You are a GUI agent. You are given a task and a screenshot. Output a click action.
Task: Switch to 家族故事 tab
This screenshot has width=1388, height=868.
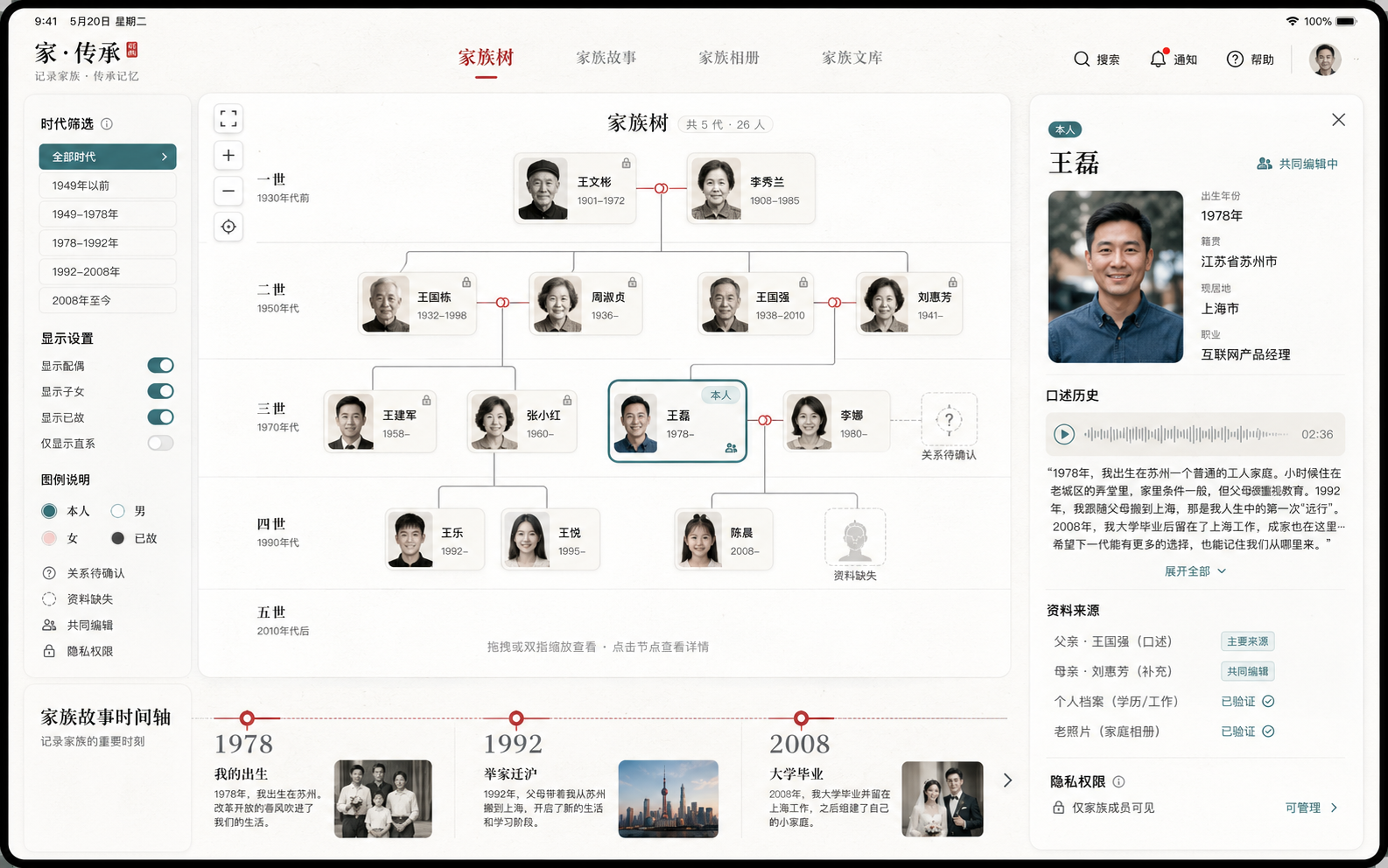tap(606, 58)
